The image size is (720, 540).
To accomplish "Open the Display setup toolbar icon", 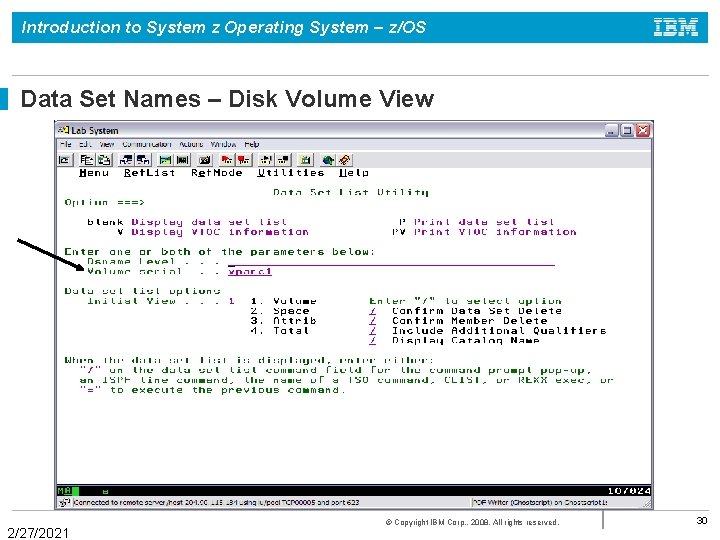I will [x=165, y=160].
